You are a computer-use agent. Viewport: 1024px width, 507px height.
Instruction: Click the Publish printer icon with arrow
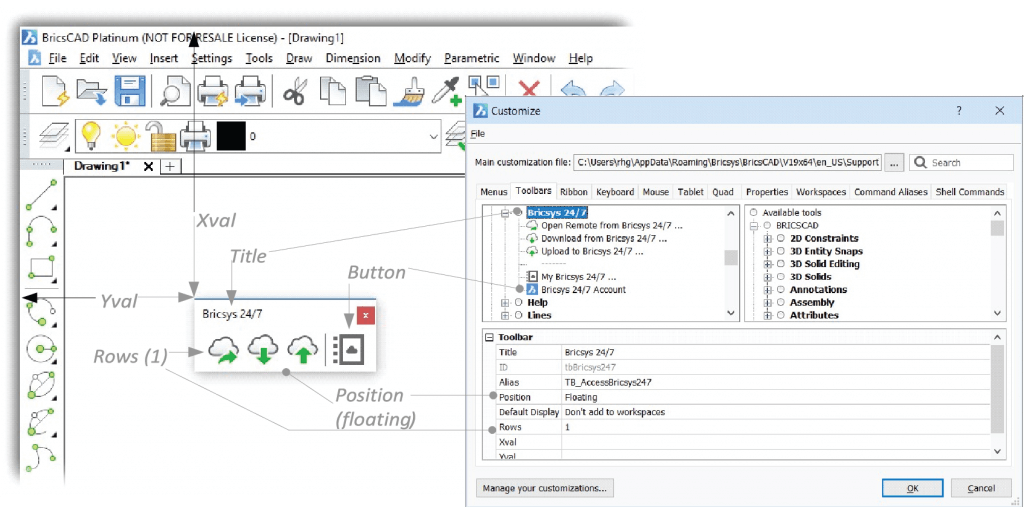[x=249, y=91]
